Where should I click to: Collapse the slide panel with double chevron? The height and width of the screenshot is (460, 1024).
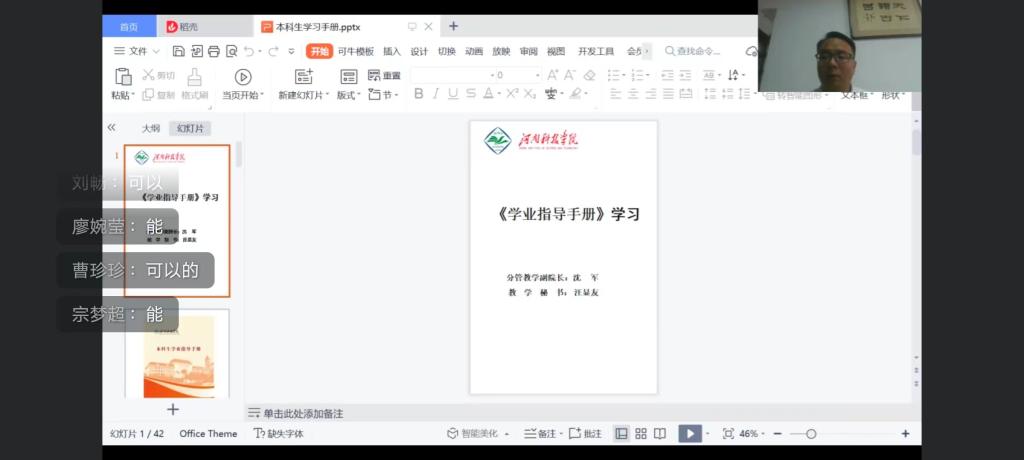tap(112, 127)
